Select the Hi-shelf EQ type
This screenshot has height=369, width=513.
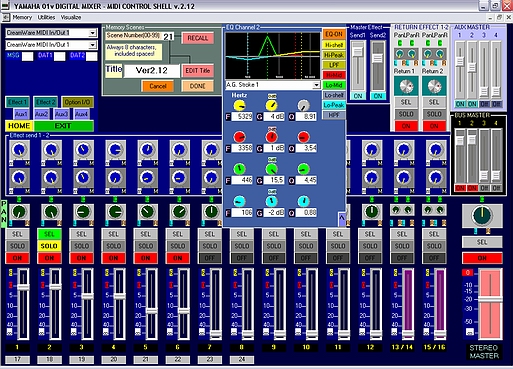334,45
